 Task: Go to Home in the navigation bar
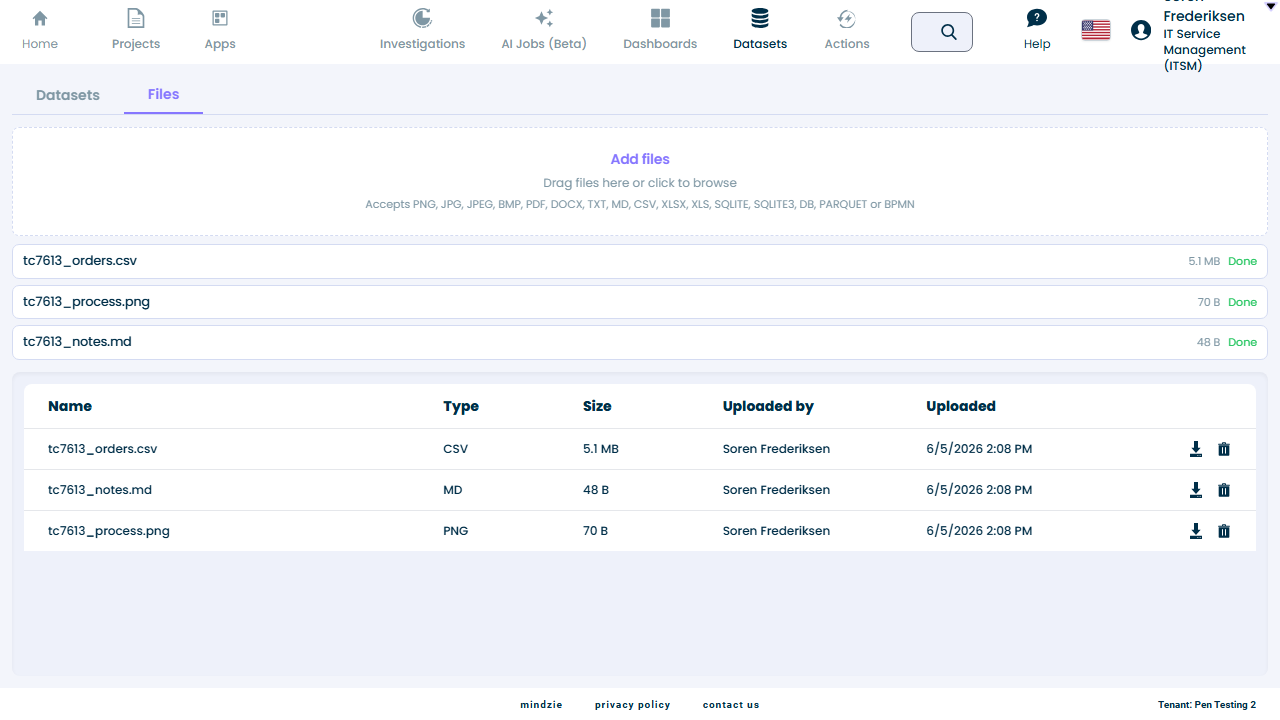[x=40, y=30]
